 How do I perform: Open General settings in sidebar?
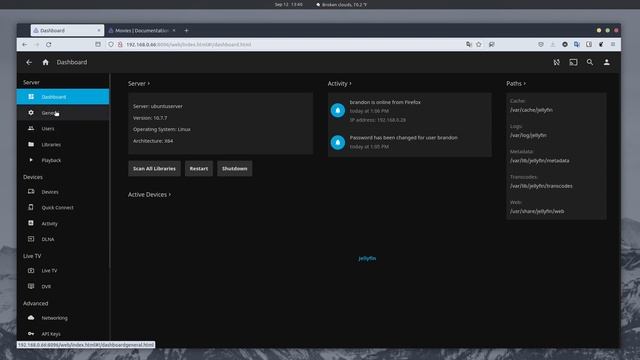(63, 113)
